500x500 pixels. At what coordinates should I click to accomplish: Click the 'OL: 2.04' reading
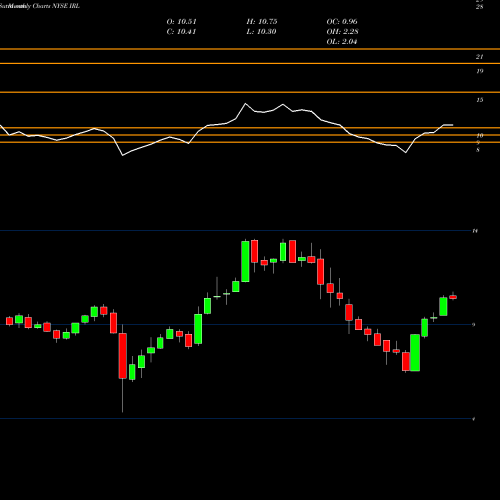point(342,42)
